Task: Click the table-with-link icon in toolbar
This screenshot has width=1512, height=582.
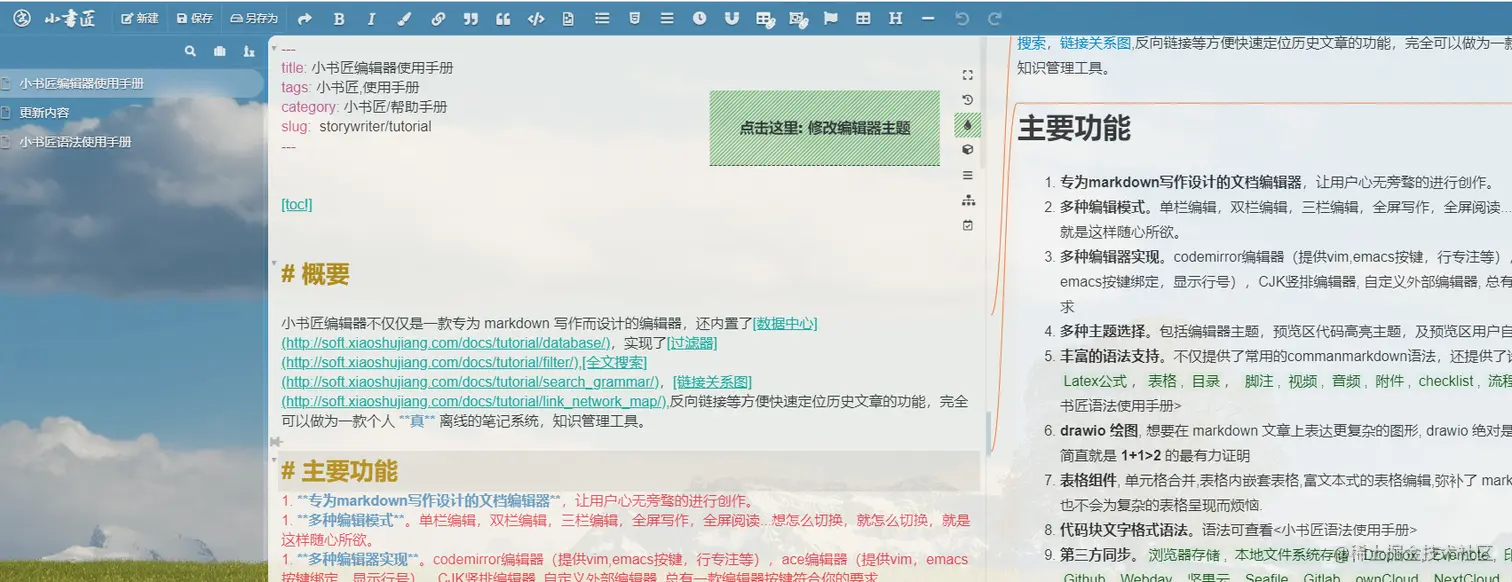Action: click(765, 19)
